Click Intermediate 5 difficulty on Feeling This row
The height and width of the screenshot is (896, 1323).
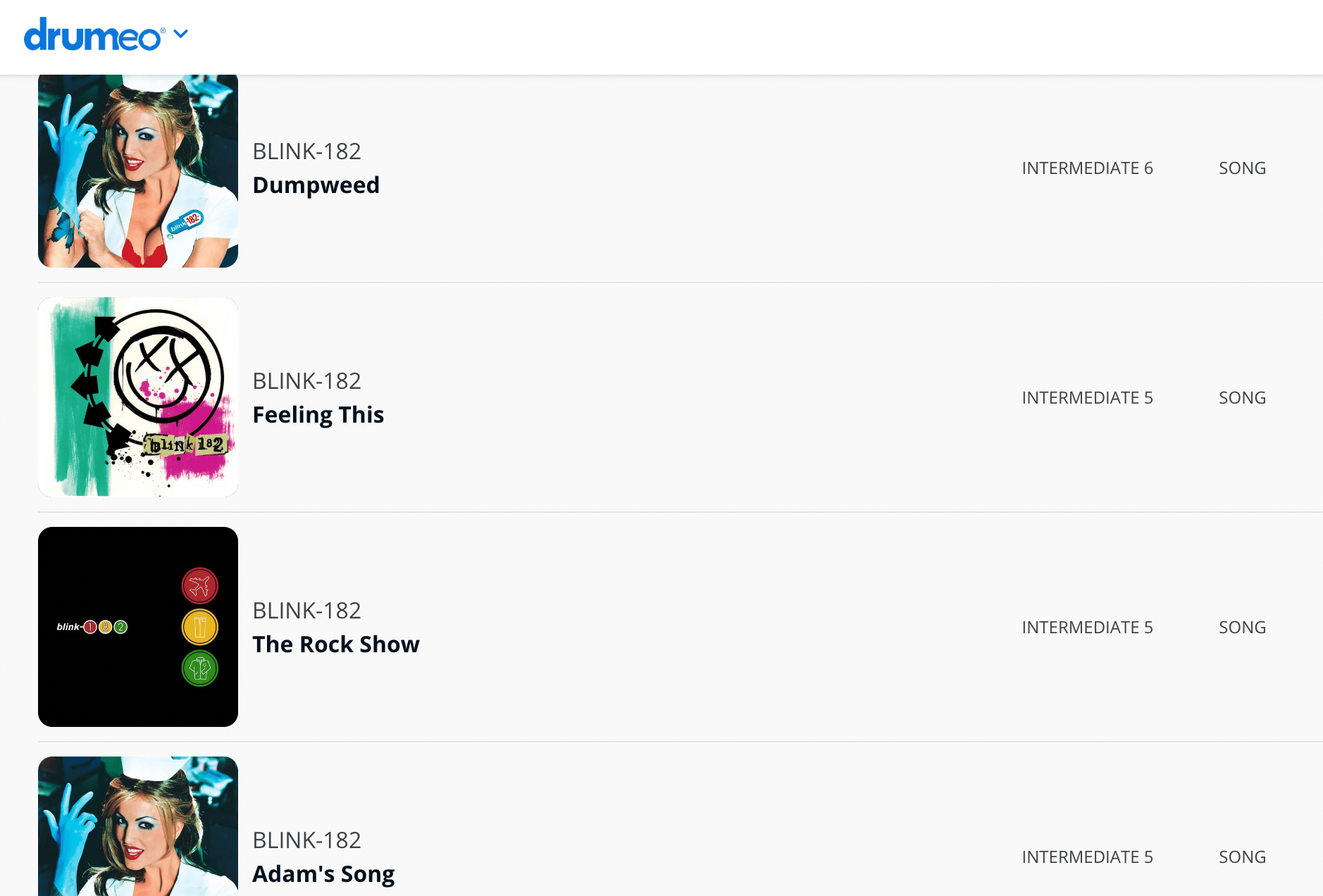click(x=1087, y=398)
